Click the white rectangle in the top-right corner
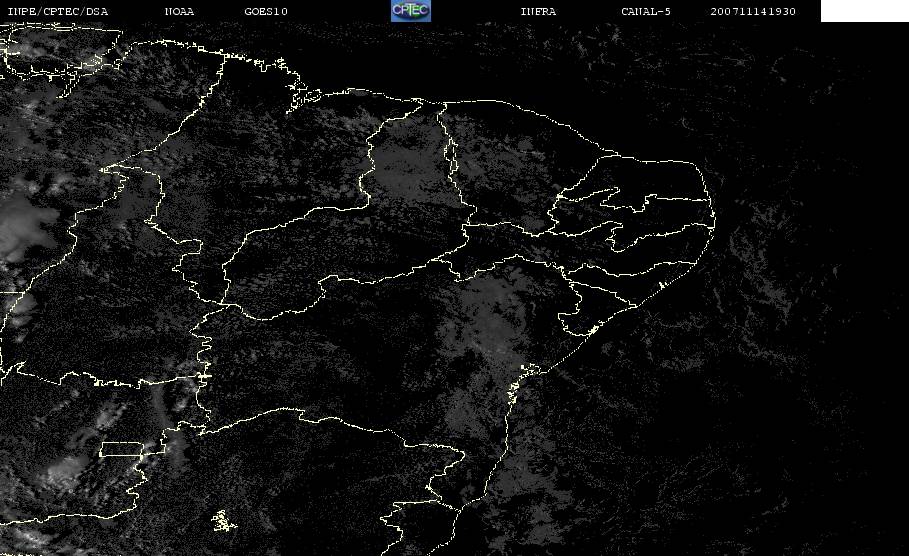Screen dimensions: 909x556 pos(864,11)
